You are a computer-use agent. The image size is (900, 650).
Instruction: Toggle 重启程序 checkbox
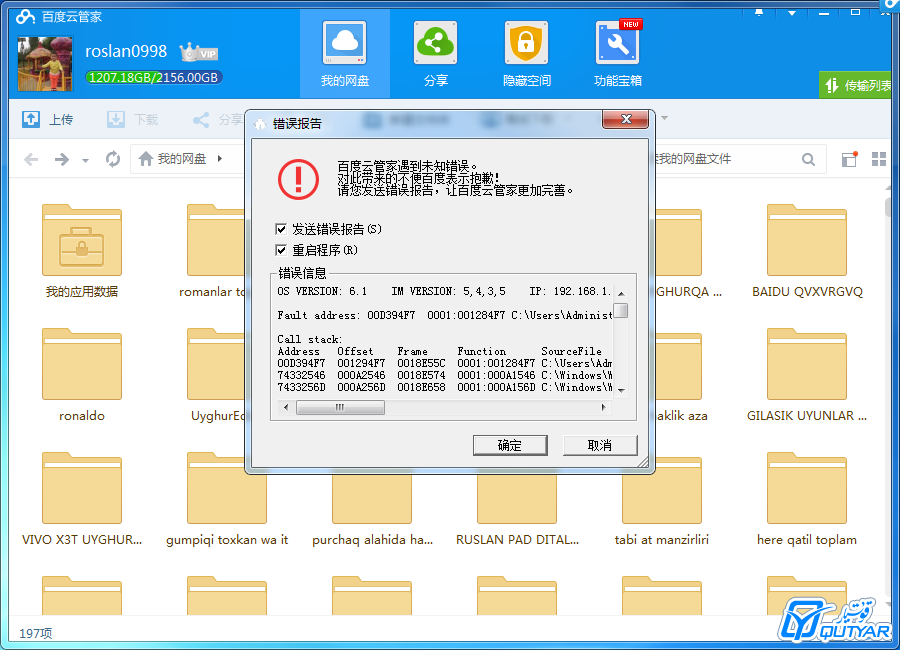[x=281, y=250]
